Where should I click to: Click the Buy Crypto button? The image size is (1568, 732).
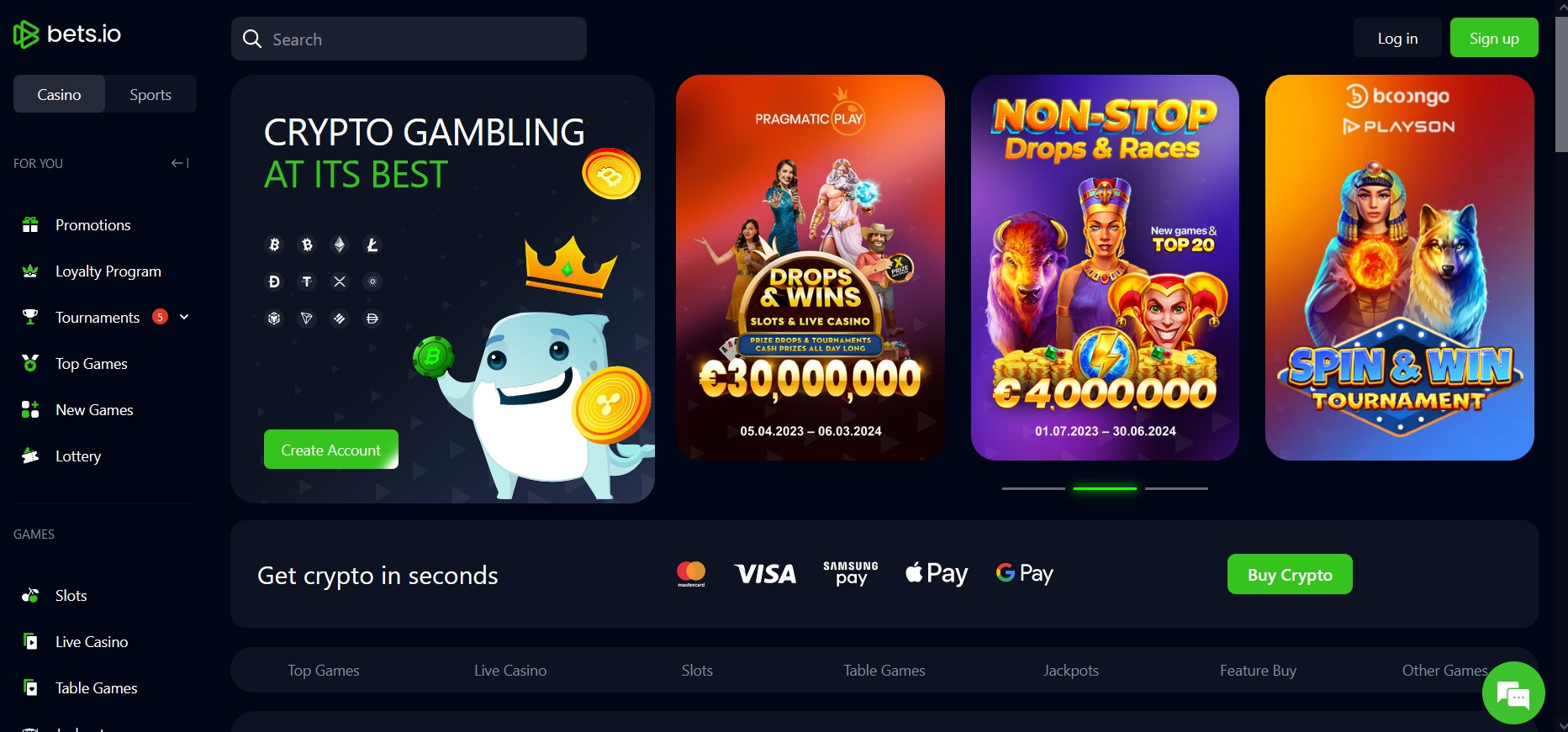click(1290, 574)
